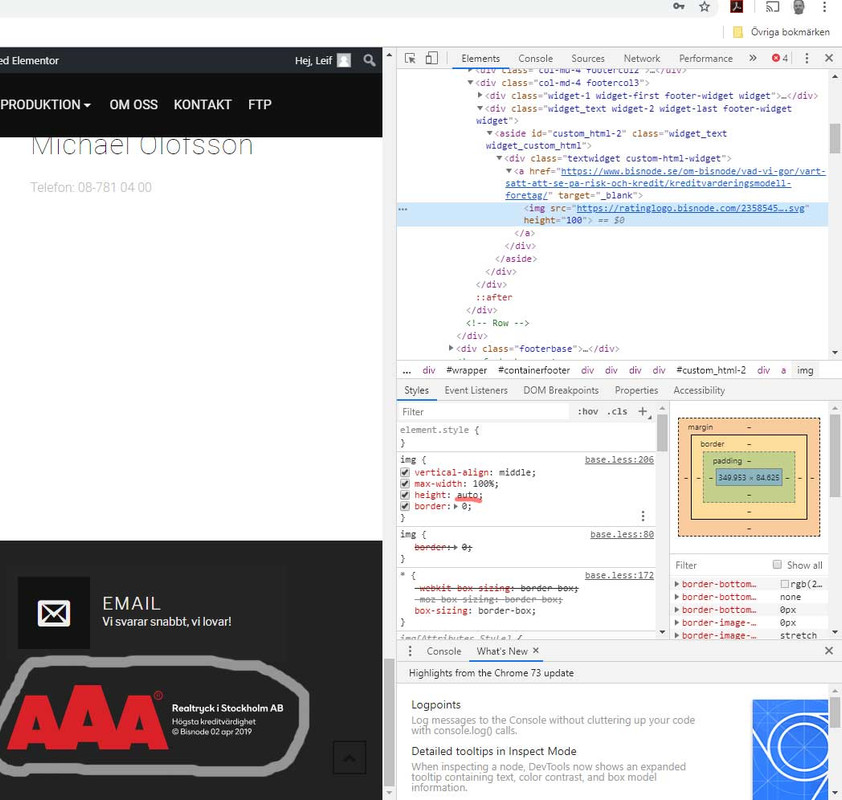This screenshot has width=842, height=800.
Task: Open the Chrome profile avatar
Action: 799,6
